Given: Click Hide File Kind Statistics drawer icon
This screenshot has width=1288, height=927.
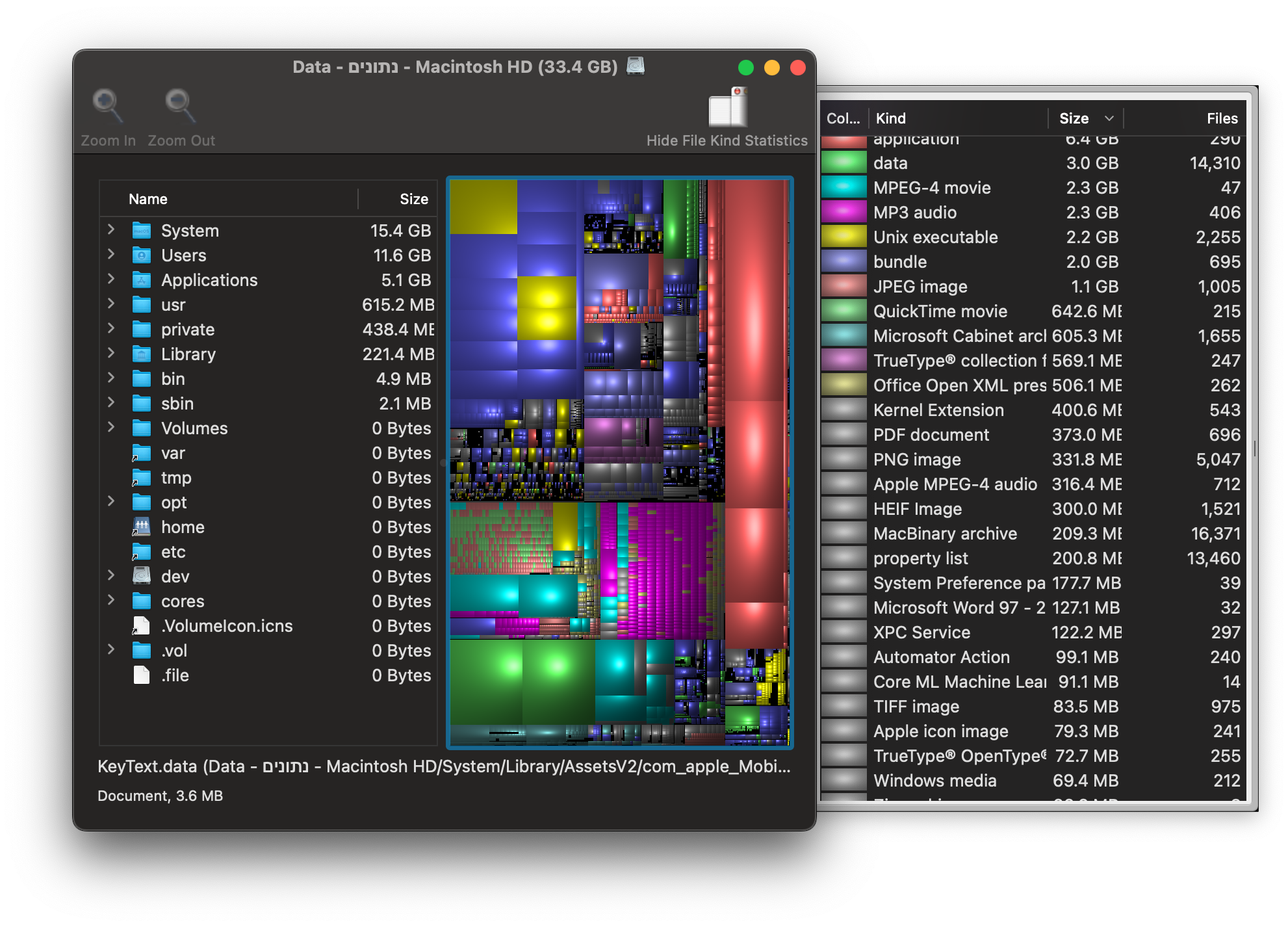Looking at the screenshot, I should tap(728, 108).
